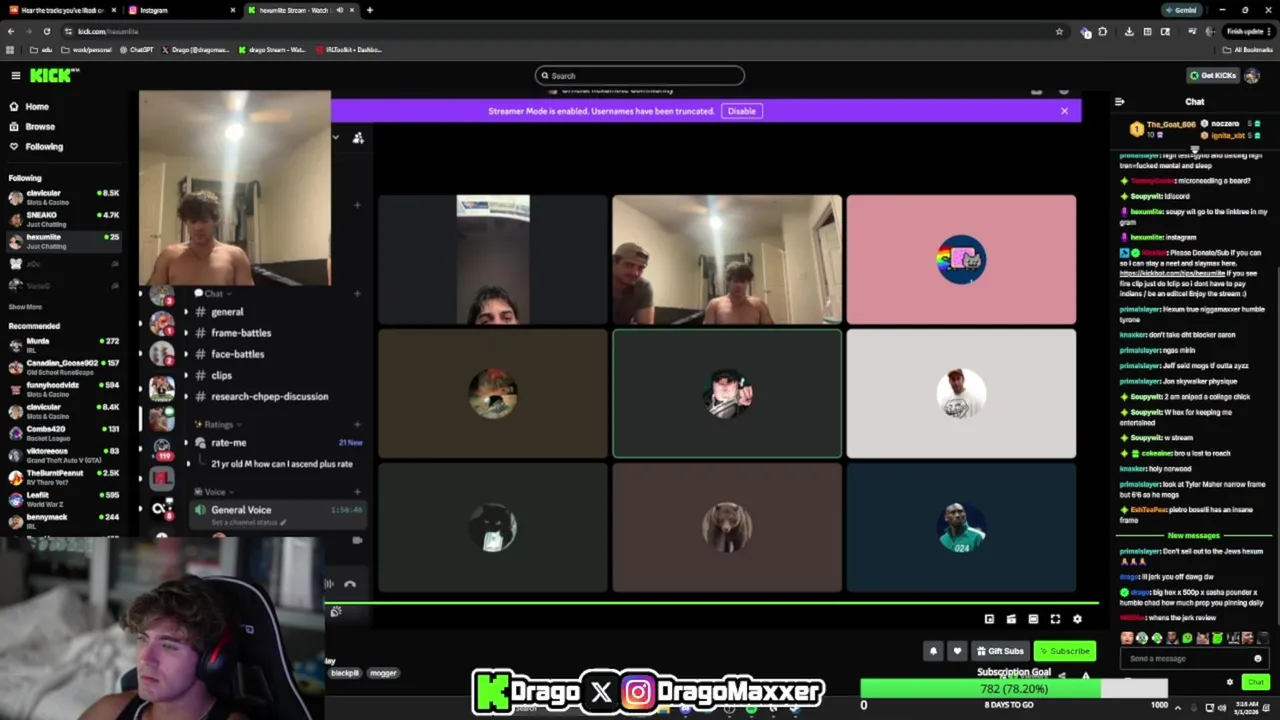Click the kickbot tips link in chat
This screenshot has height=720, width=1280.
(1172, 273)
